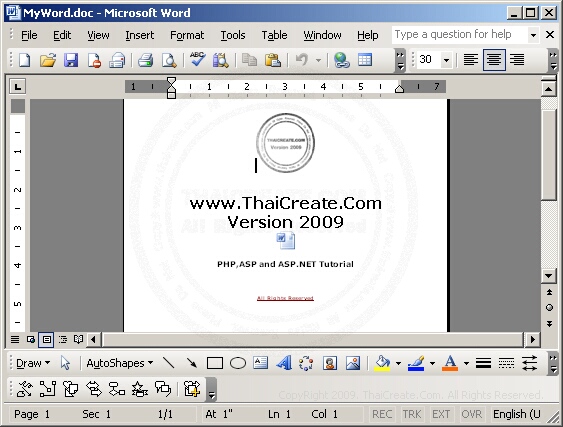Insert Hyperlink globe icon
Image resolution: width=563 pixels, height=427 pixels.
click(x=341, y=60)
